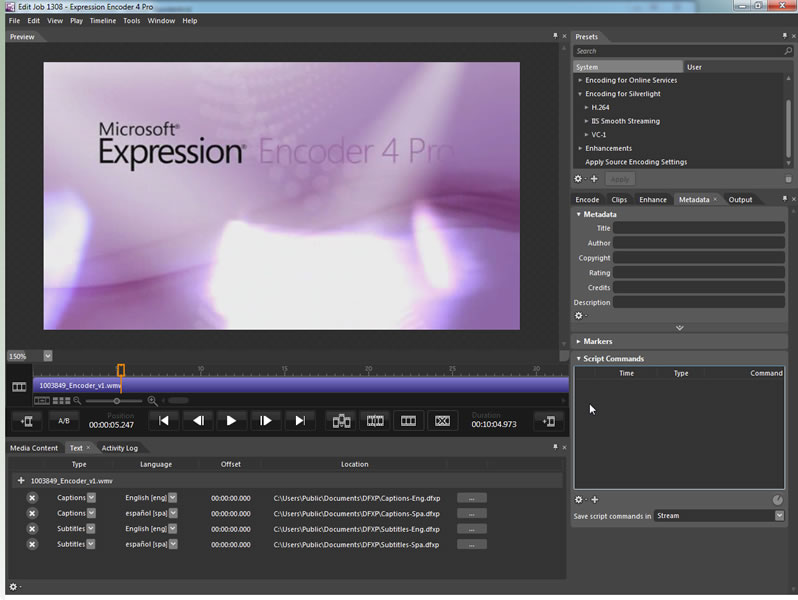Jump to the previous item start
Image resolution: width=798 pixels, height=600 pixels.
coord(163,421)
